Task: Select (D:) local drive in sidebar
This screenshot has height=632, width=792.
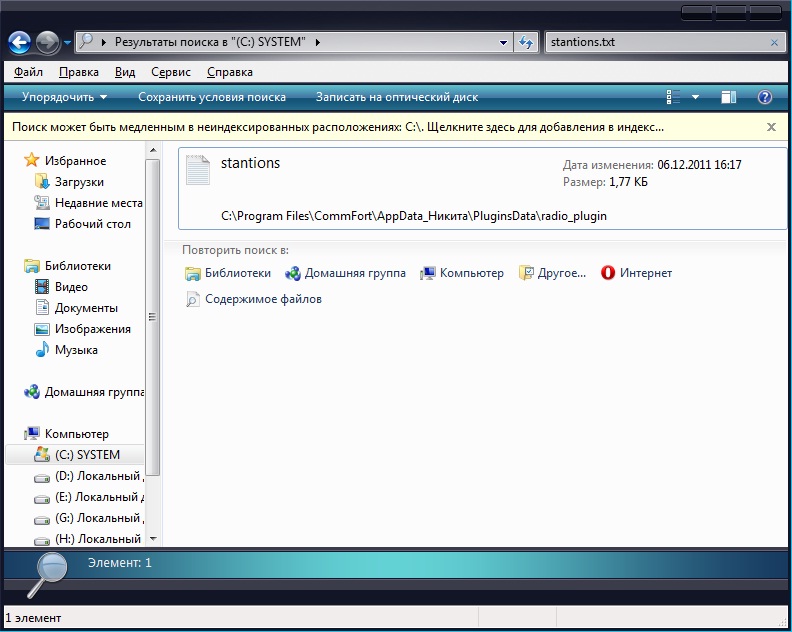Action: tap(90, 476)
